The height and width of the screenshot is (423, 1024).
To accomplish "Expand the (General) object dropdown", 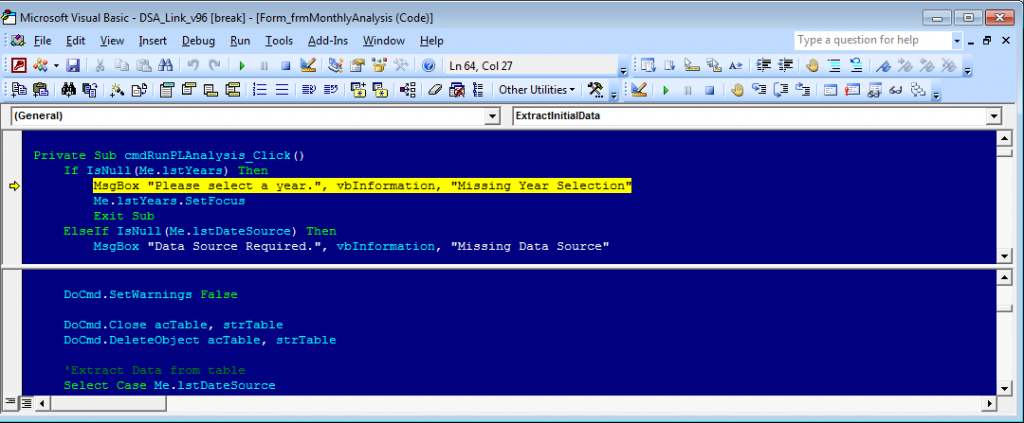I will 492,116.
